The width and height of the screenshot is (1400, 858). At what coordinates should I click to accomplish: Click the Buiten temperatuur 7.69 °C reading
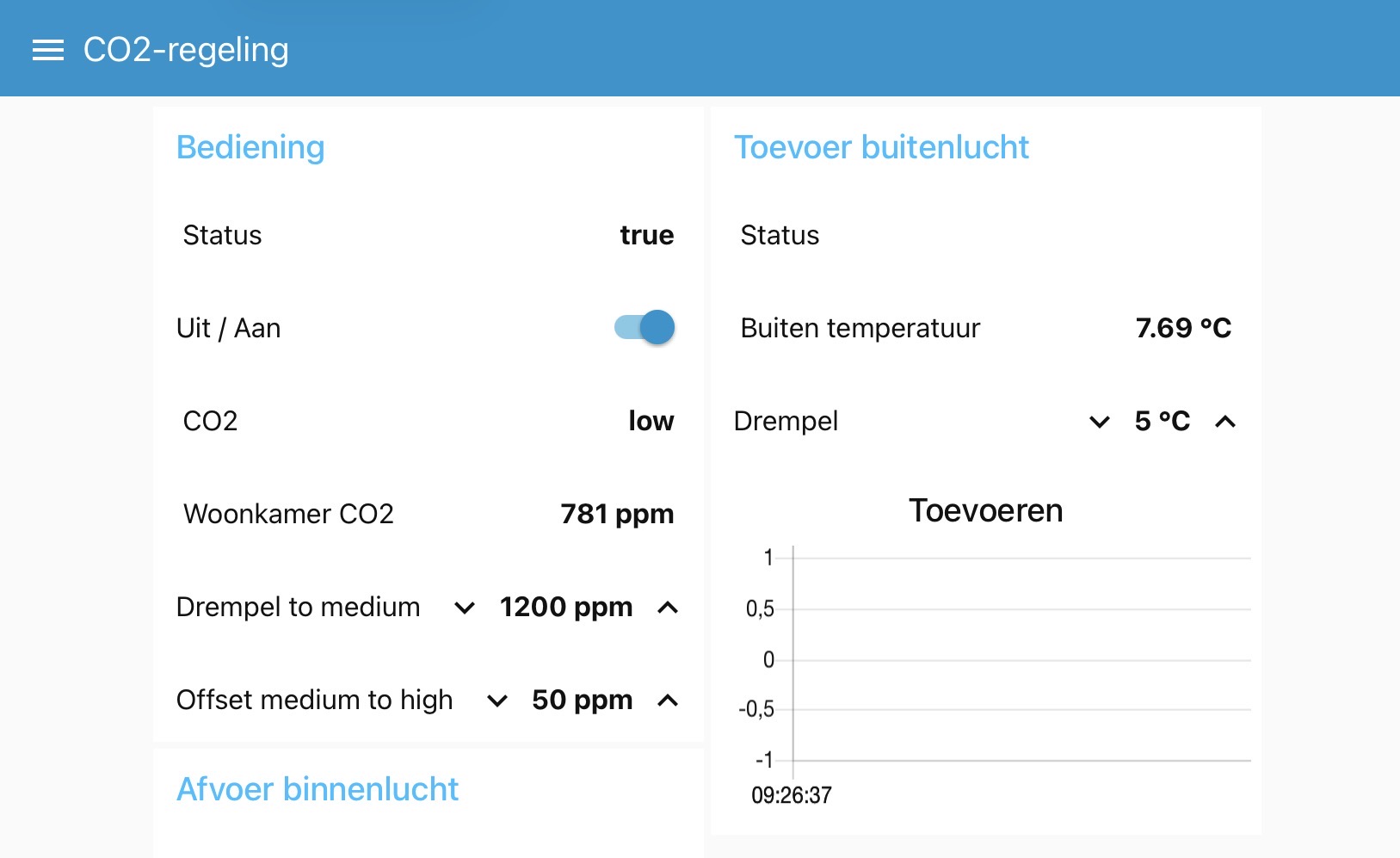1183,329
